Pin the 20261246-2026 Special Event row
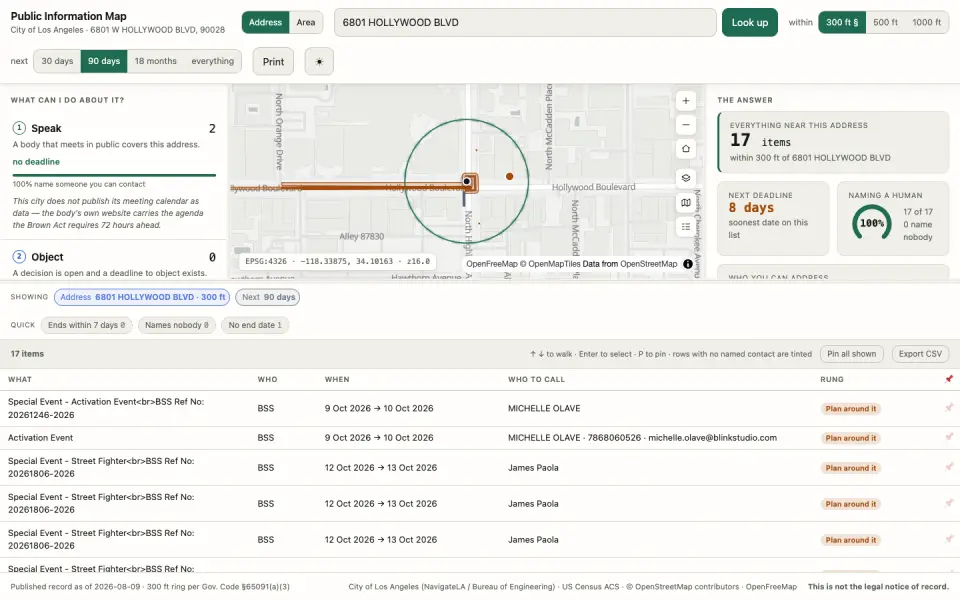Screen dimensions: 960x600 point(948,408)
